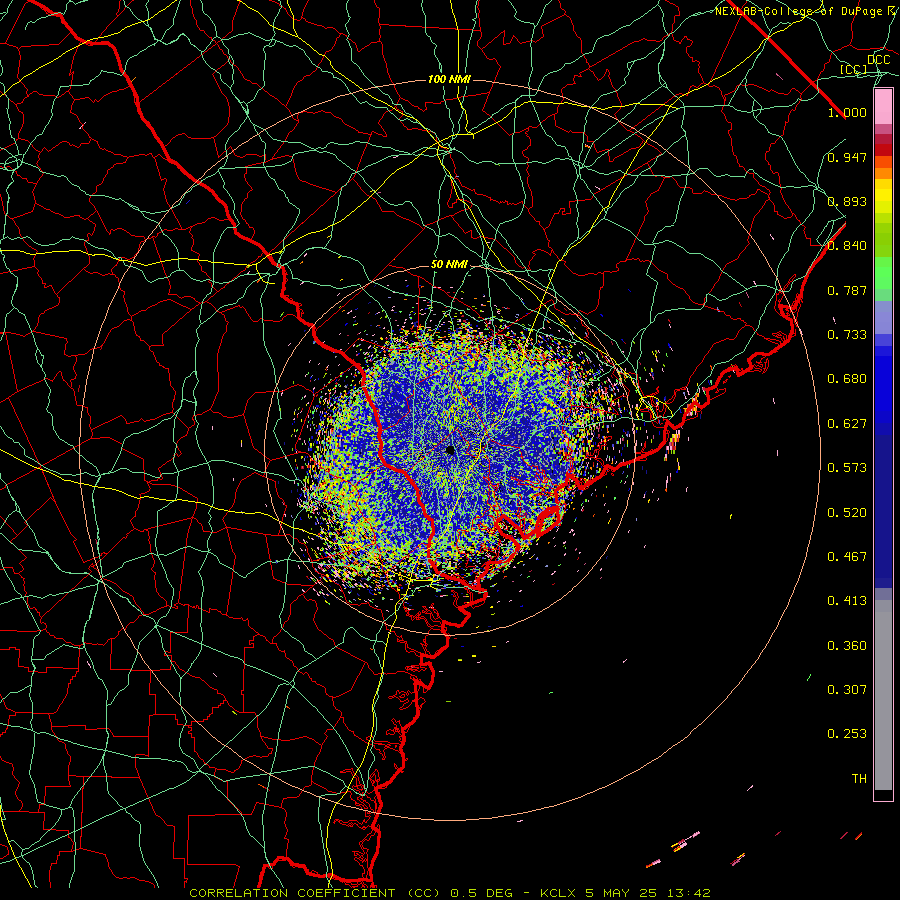This screenshot has width=900, height=900.
Task: Click the KCLX station identifier text
Action: 557,893
